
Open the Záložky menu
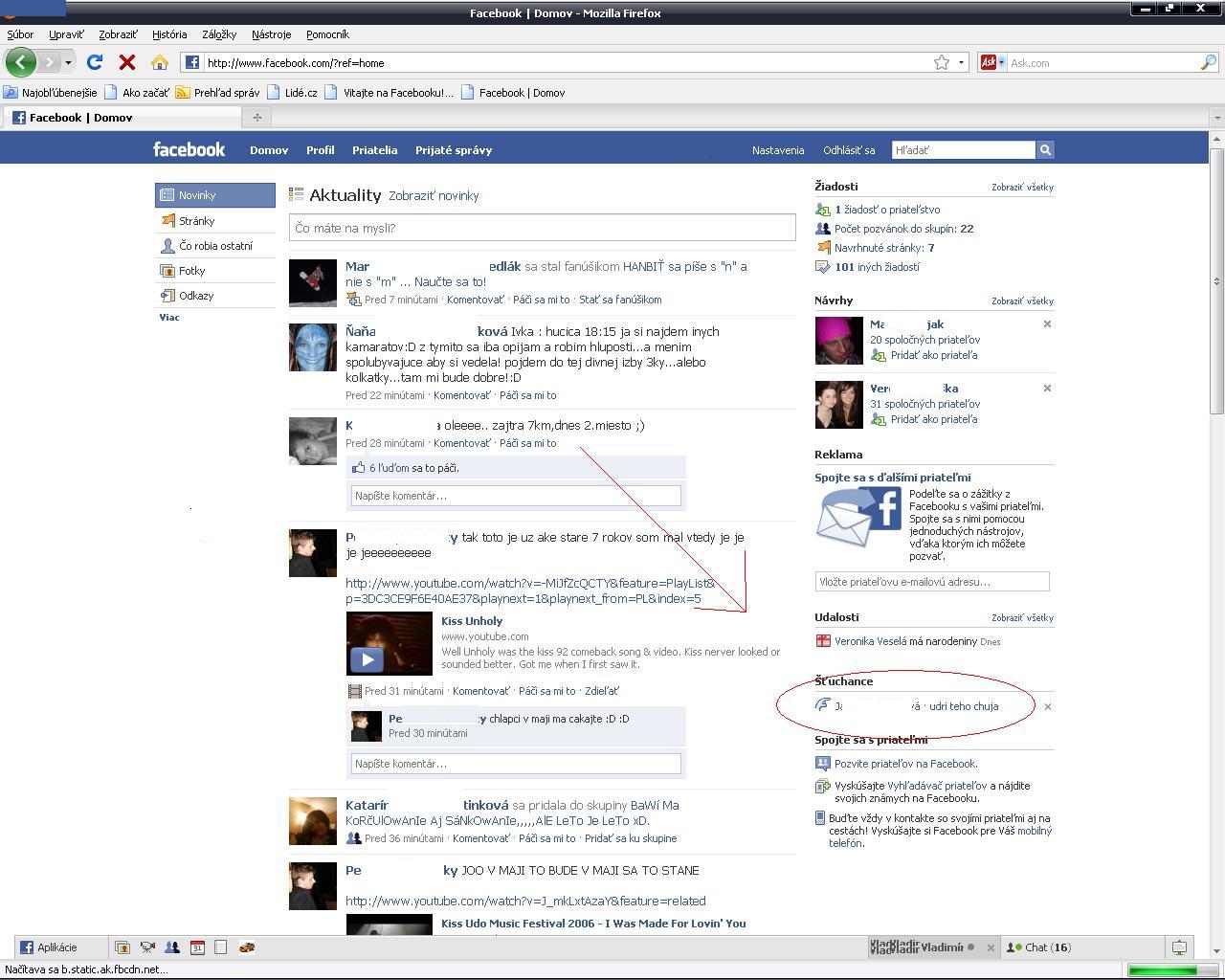[219, 34]
